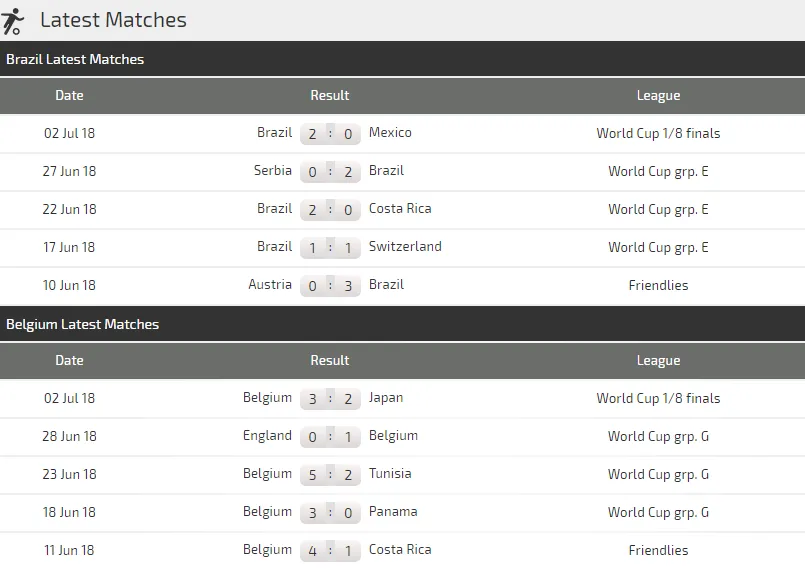Click the Brazil 1:1 Switzerland score box
Viewport: 805px width, 569px height.
[330, 247]
